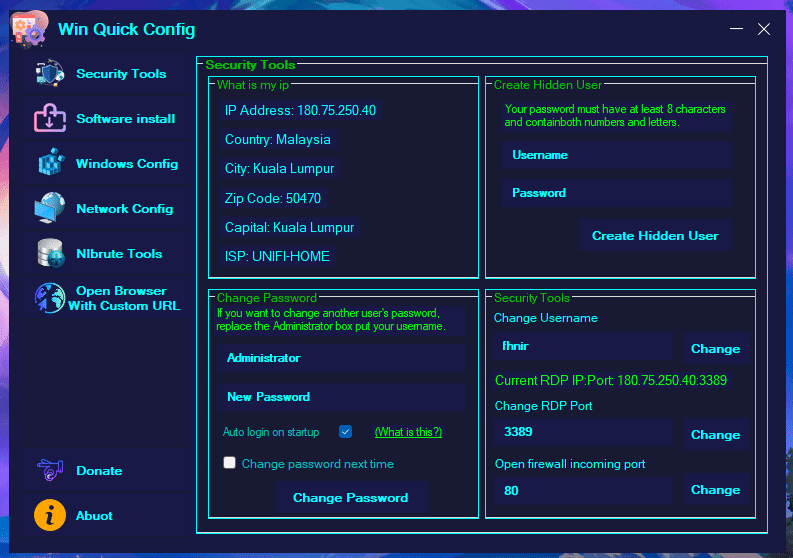Click the Security Tools shield icon
Viewport: 793px width, 558px height.
coord(50,73)
